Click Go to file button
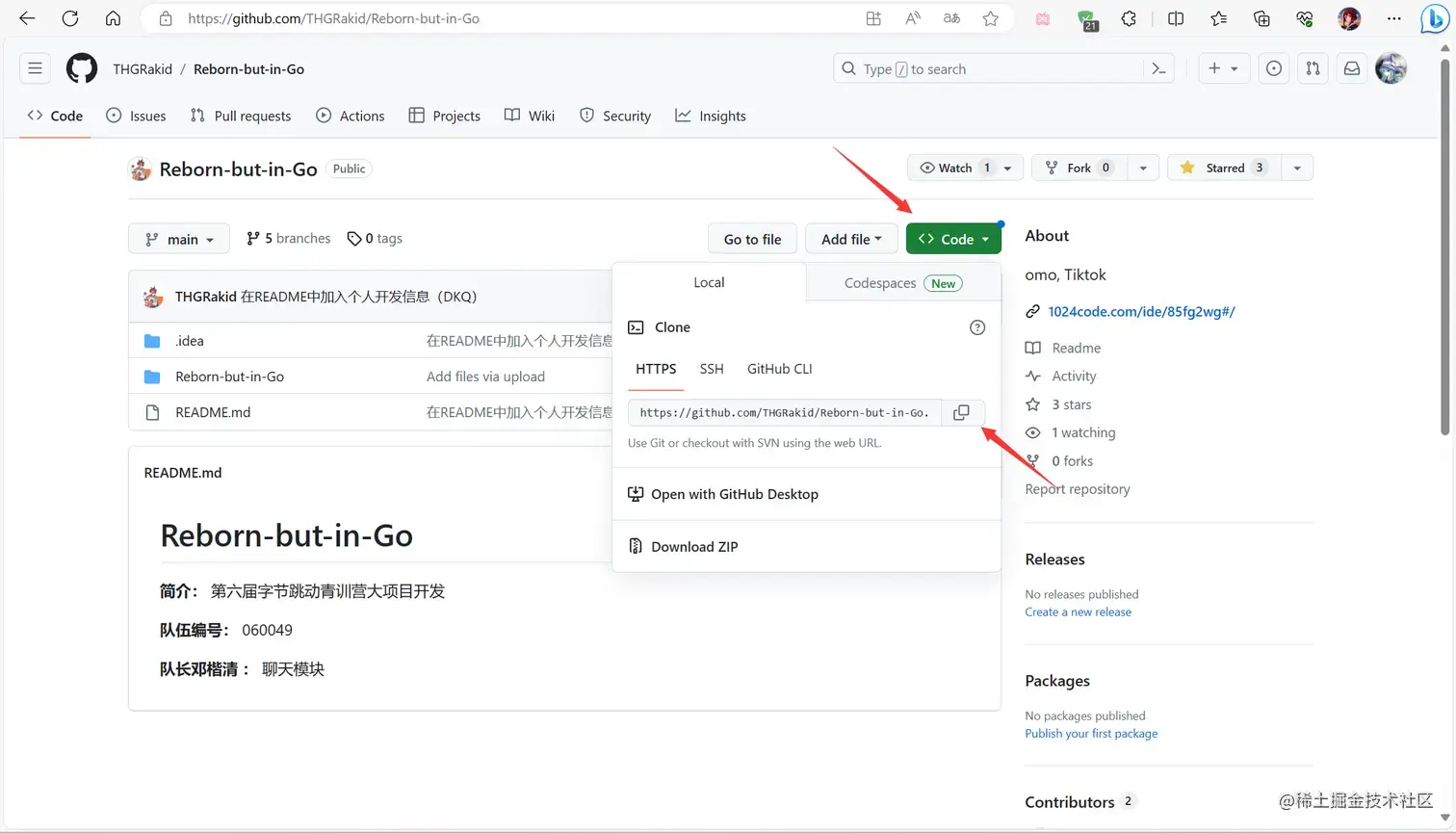The image size is (1456, 833). [x=753, y=239]
